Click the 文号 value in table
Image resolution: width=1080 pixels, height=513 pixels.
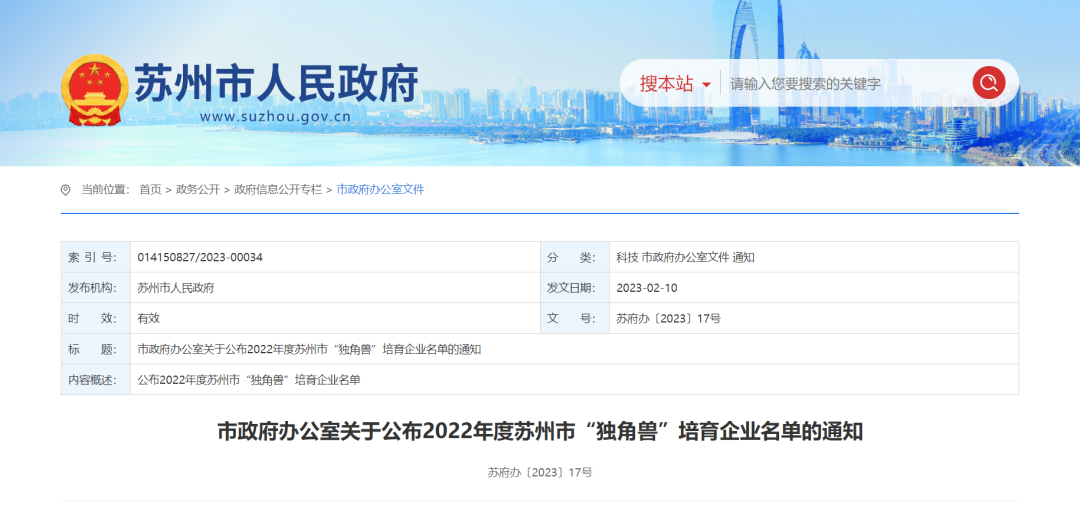[668, 318]
